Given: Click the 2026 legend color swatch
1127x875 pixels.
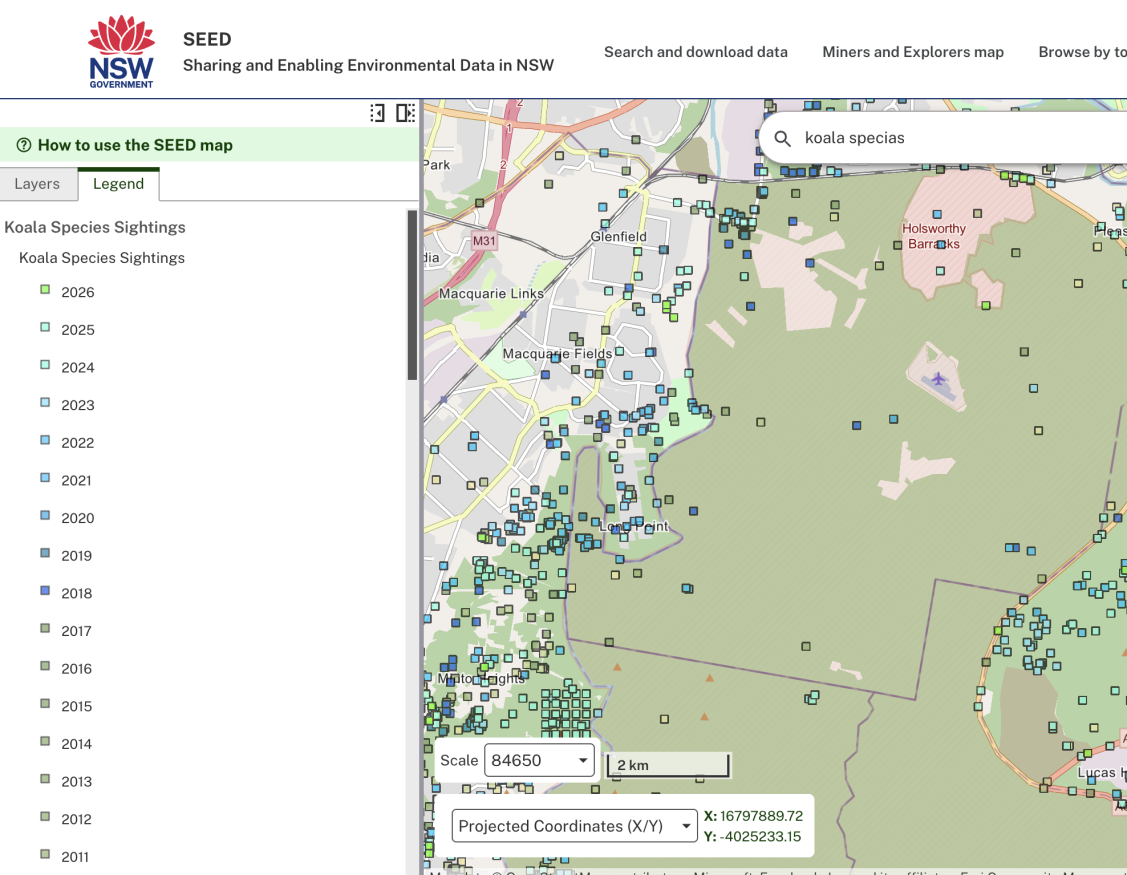Looking at the screenshot, I should coord(45,290).
